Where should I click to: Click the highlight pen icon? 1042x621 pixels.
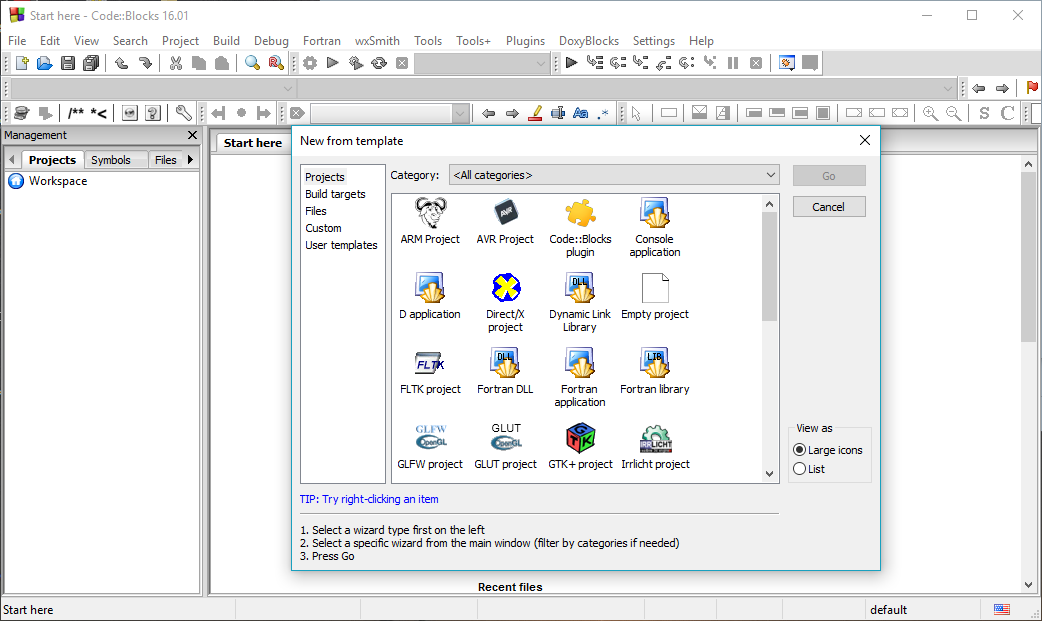point(535,113)
